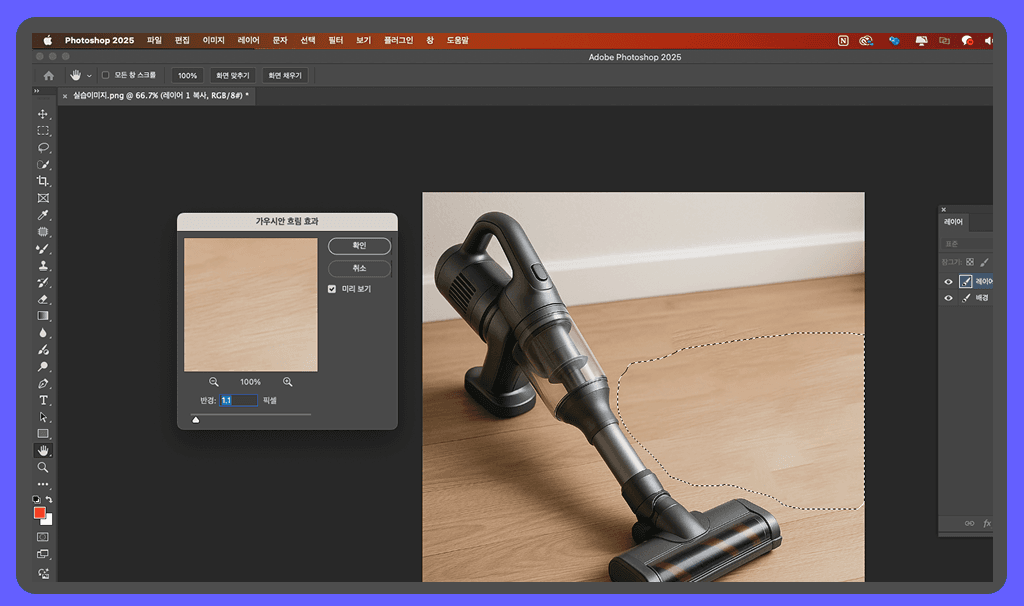Viewport: 1024px width, 606px height.
Task: Zoom in the blur preview
Action: pos(287,382)
